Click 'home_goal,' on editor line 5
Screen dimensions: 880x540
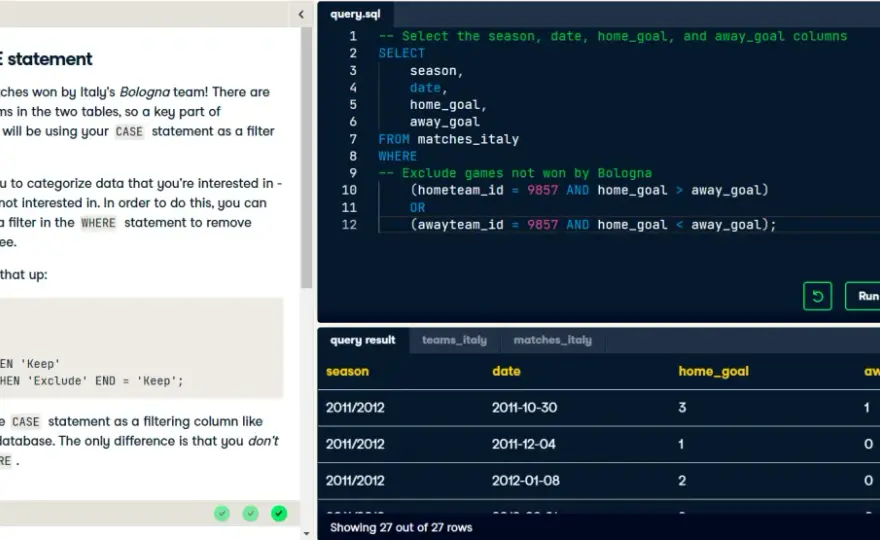[448, 105]
